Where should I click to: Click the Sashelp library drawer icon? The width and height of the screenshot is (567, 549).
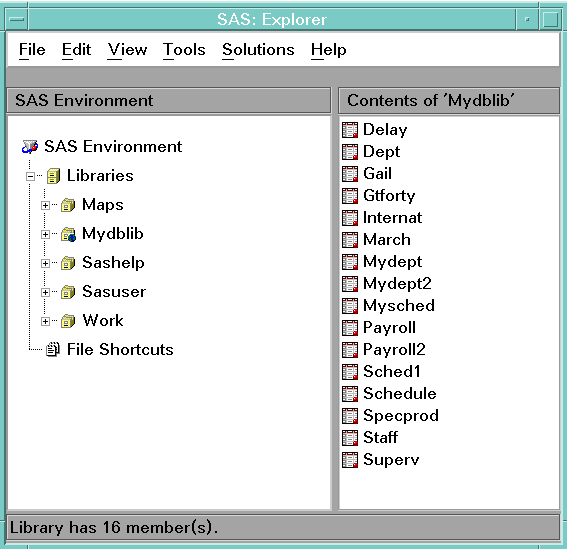point(68,263)
